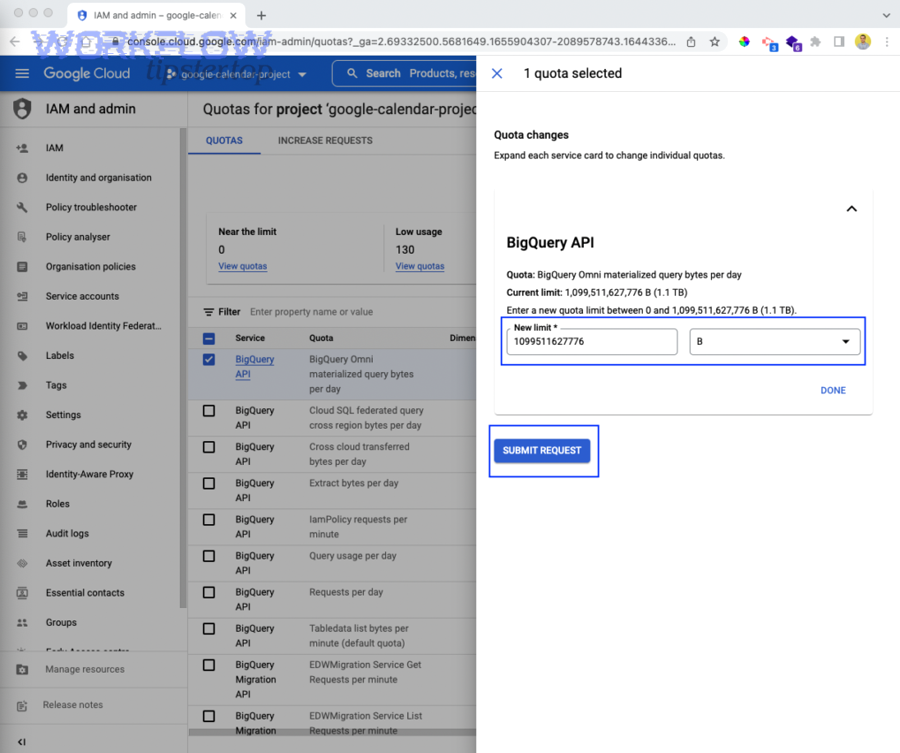900x753 pixels.
Task: Open the Chrome profile avatar
Action: pyautogui.click(x=863, y=41)
